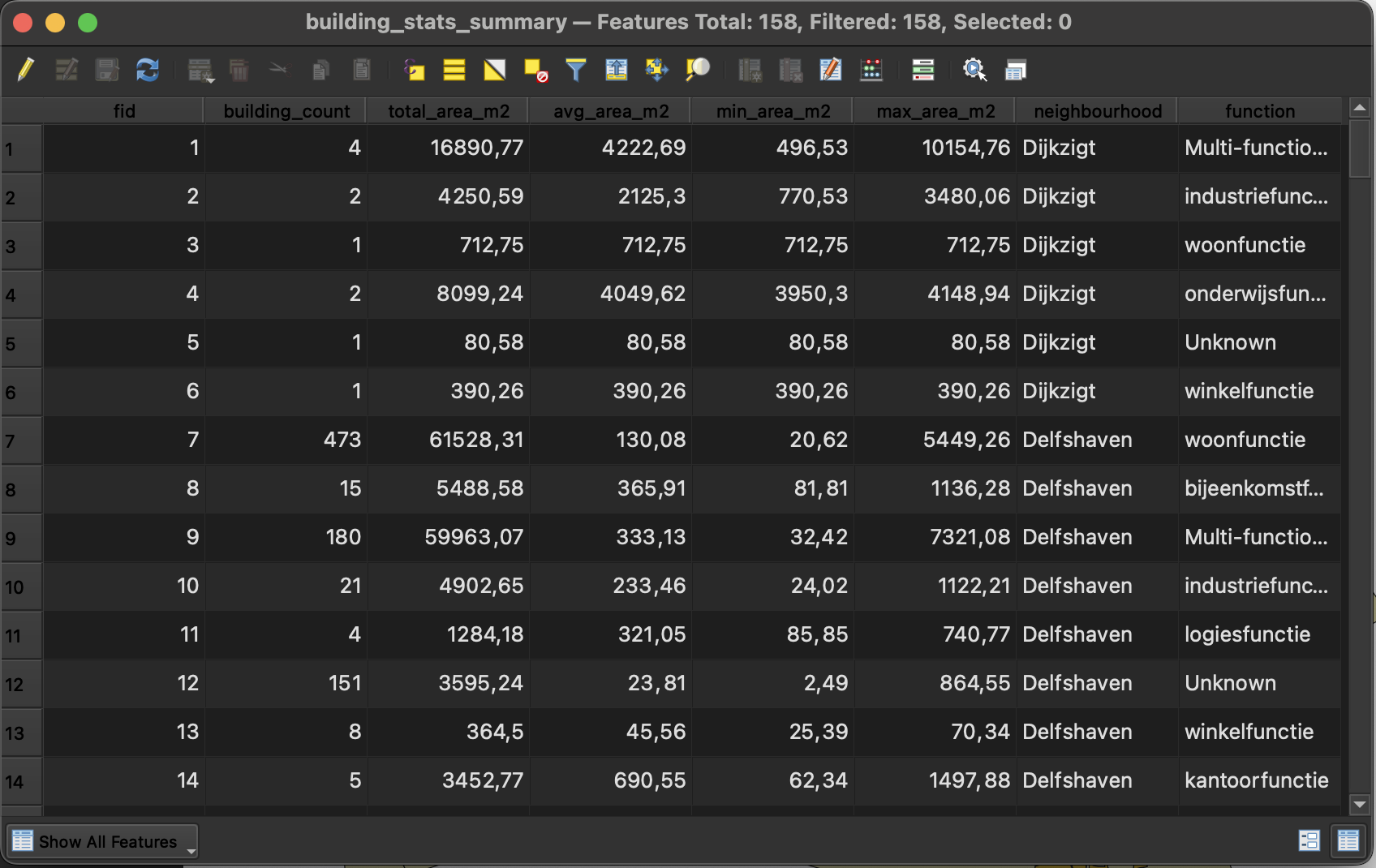
Task: Click Select features using an expression
Action: (x=414, y=70)
